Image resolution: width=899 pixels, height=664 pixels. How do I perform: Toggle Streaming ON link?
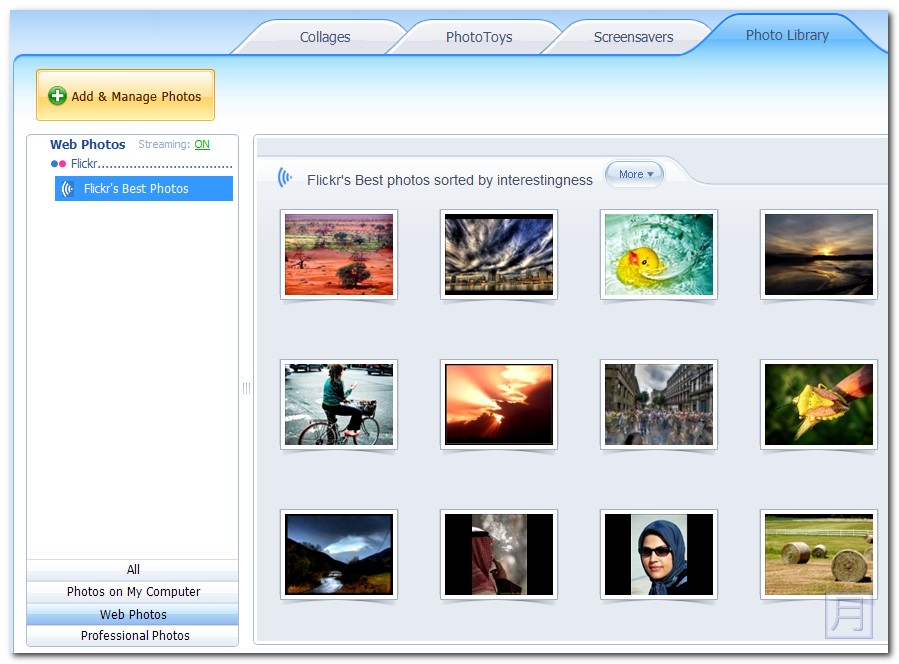202,145
